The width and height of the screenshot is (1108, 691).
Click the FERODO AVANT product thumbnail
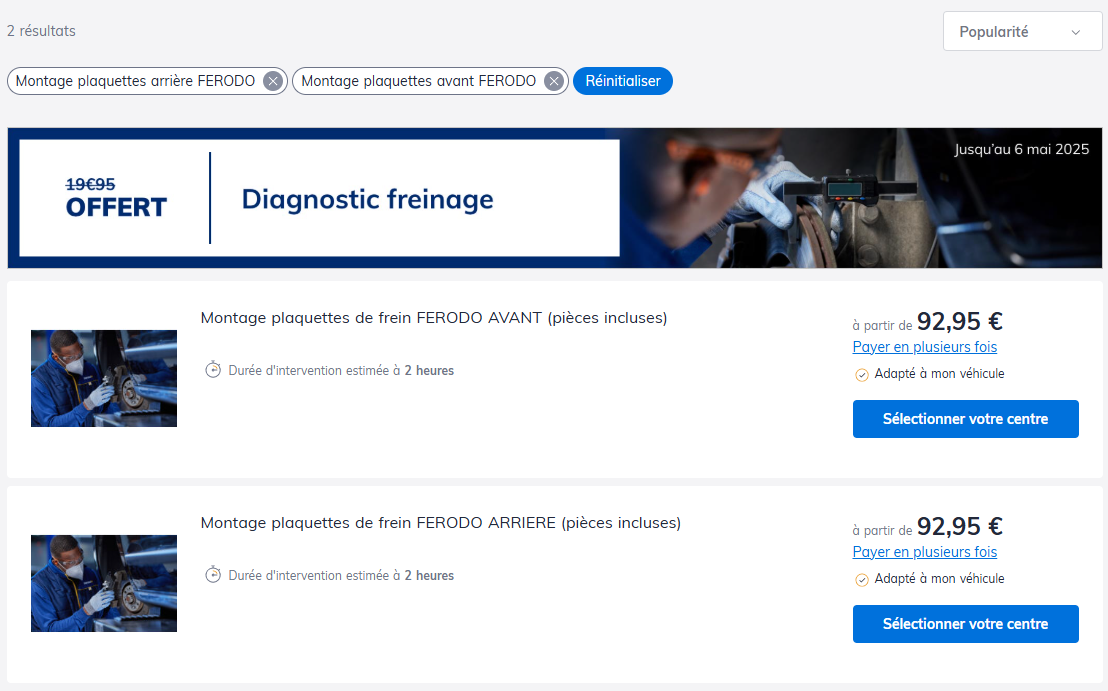(104, 378)
